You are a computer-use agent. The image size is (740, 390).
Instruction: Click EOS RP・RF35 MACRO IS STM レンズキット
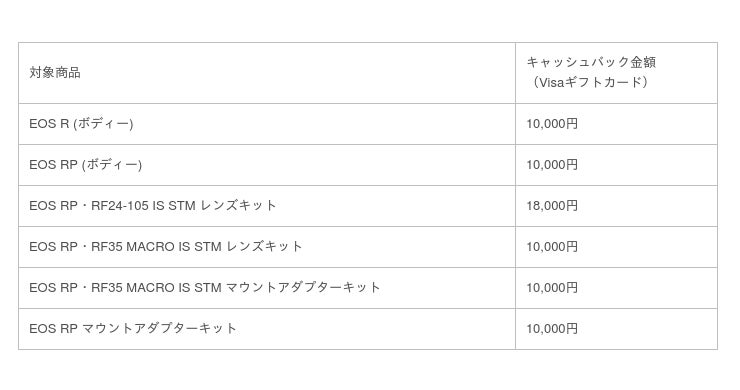point(166,246)
